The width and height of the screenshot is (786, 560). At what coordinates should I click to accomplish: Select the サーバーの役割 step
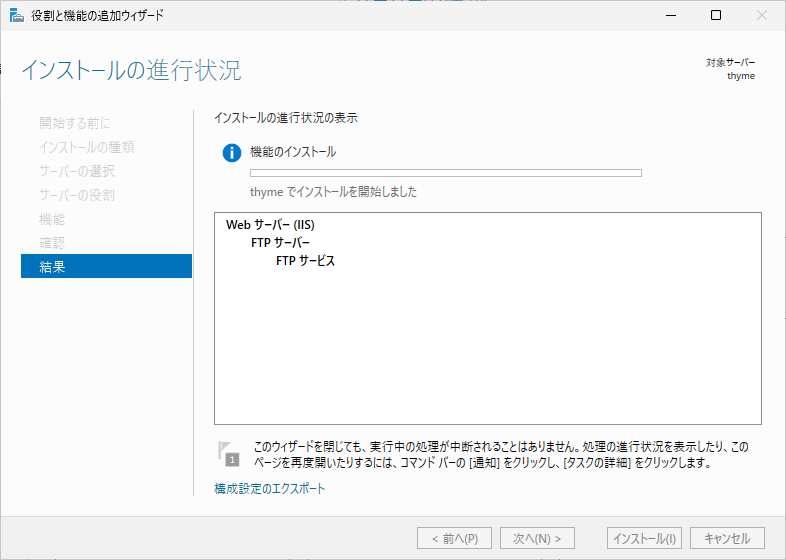[x=77, y=195]
